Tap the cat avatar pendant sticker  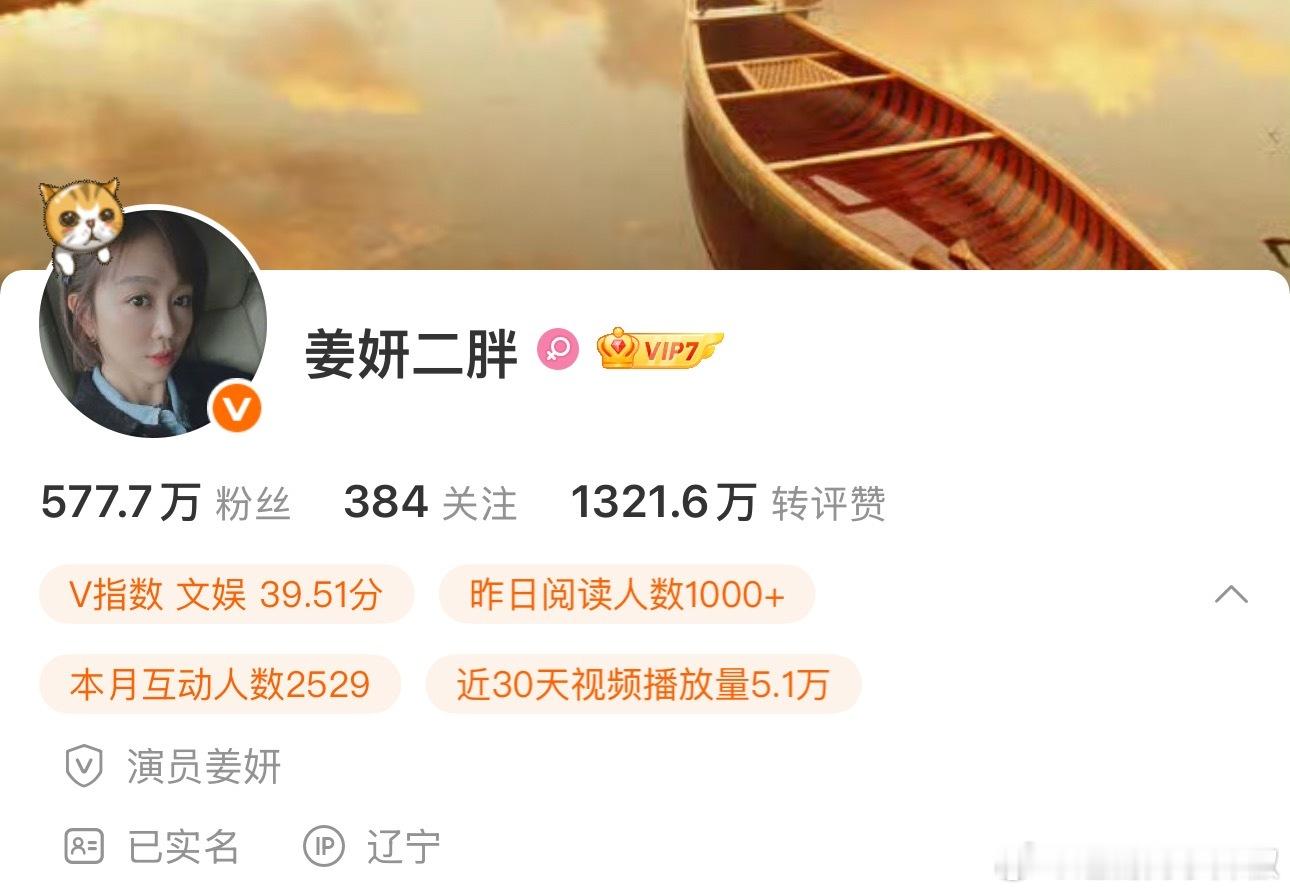click(81, 221)
